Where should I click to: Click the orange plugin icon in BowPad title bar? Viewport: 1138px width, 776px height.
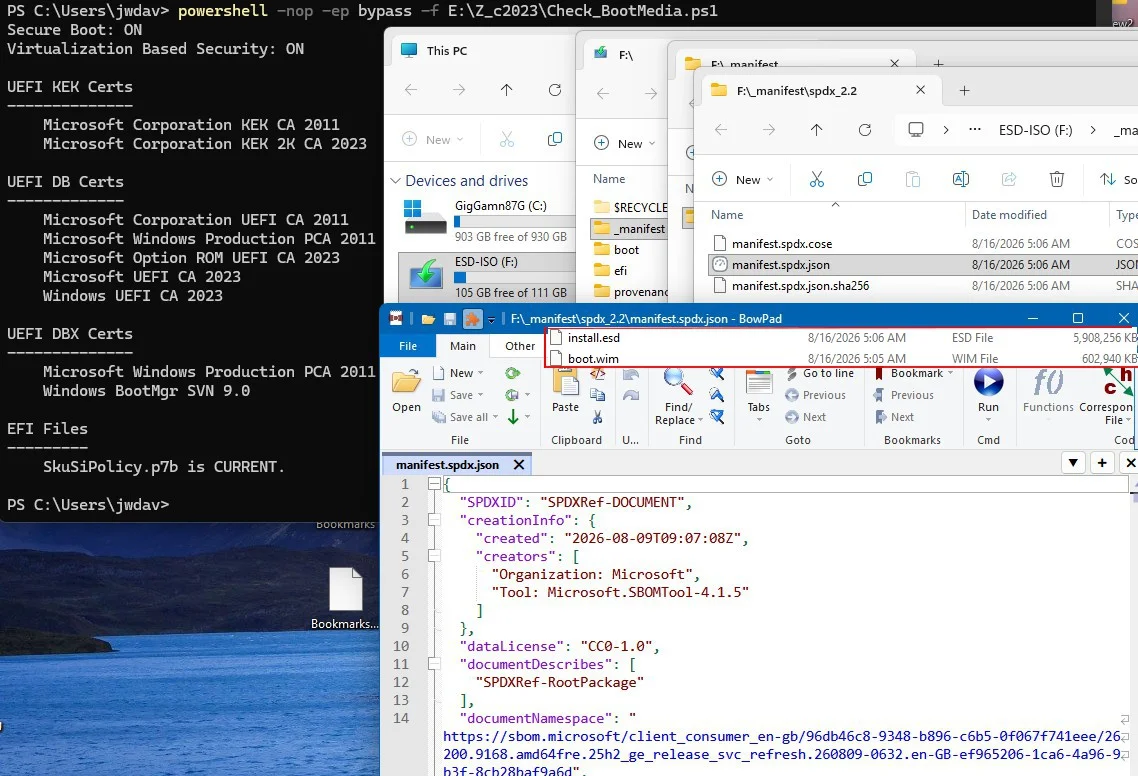point(472,319)
